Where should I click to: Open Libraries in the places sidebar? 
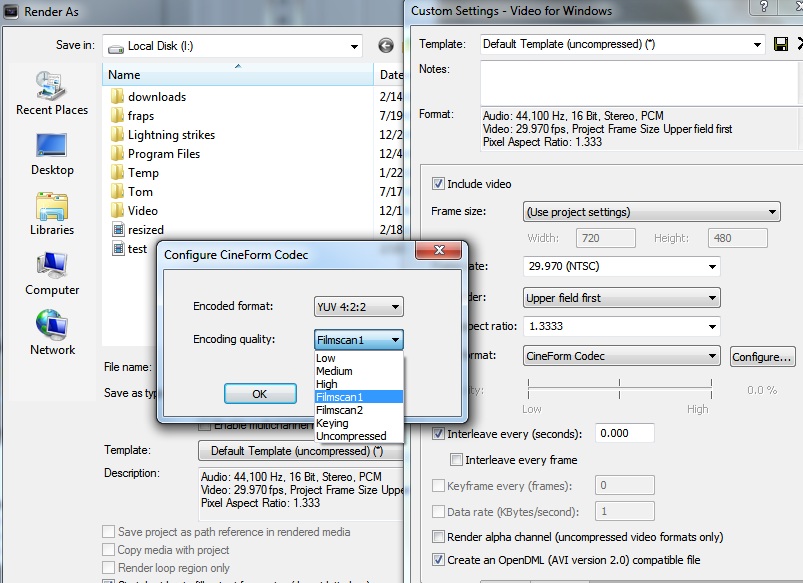[52, 214]
